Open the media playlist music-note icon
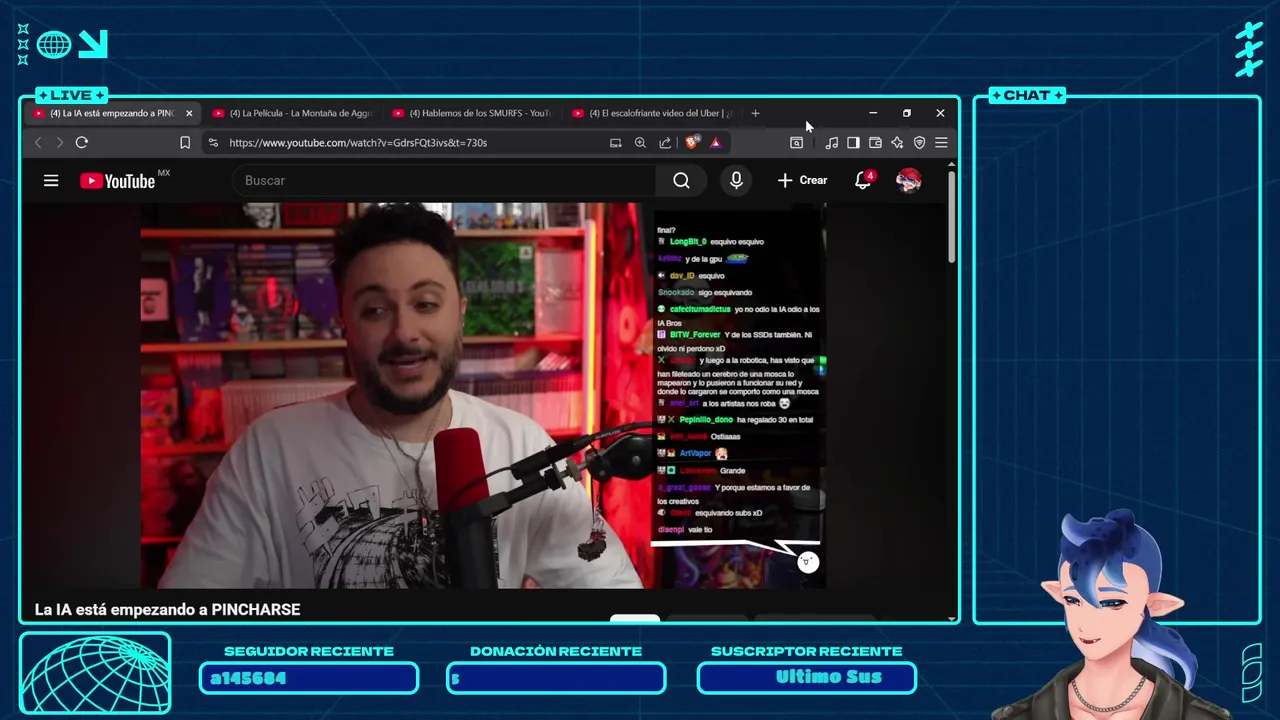This screenshot has width=1280, height=720. [831, 143]
